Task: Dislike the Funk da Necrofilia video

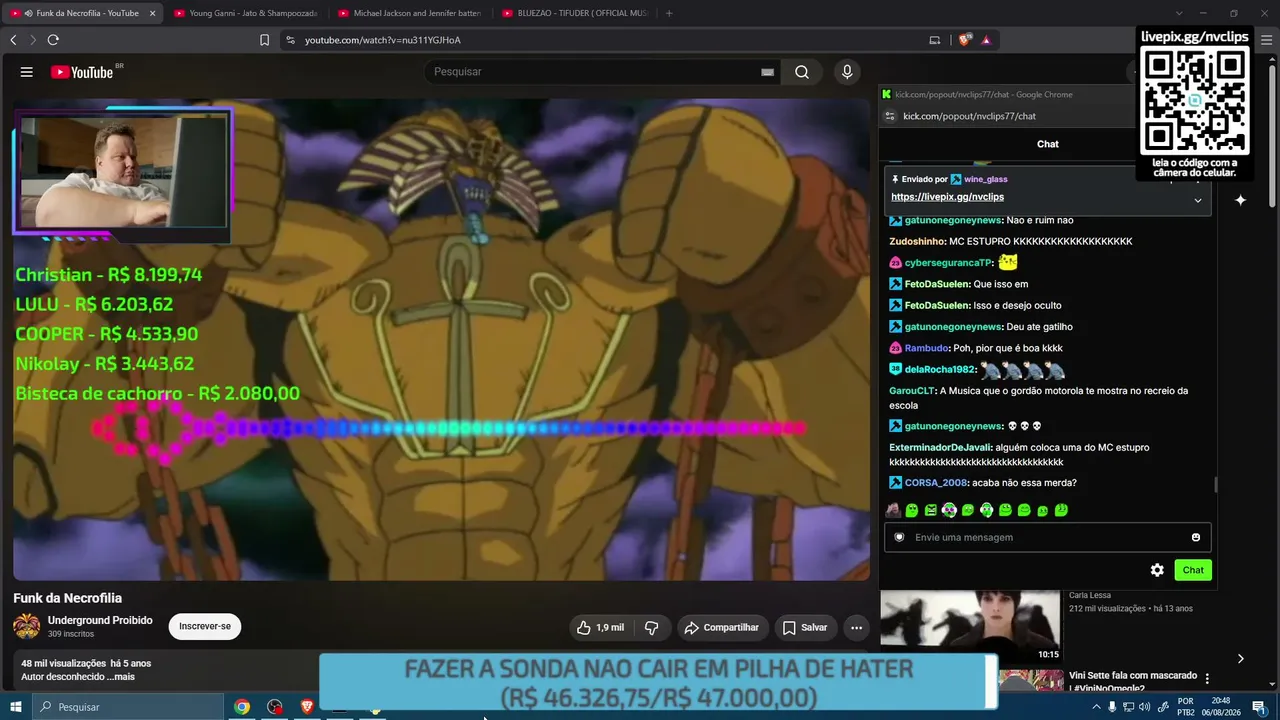Action: click(x=652, y=628)
